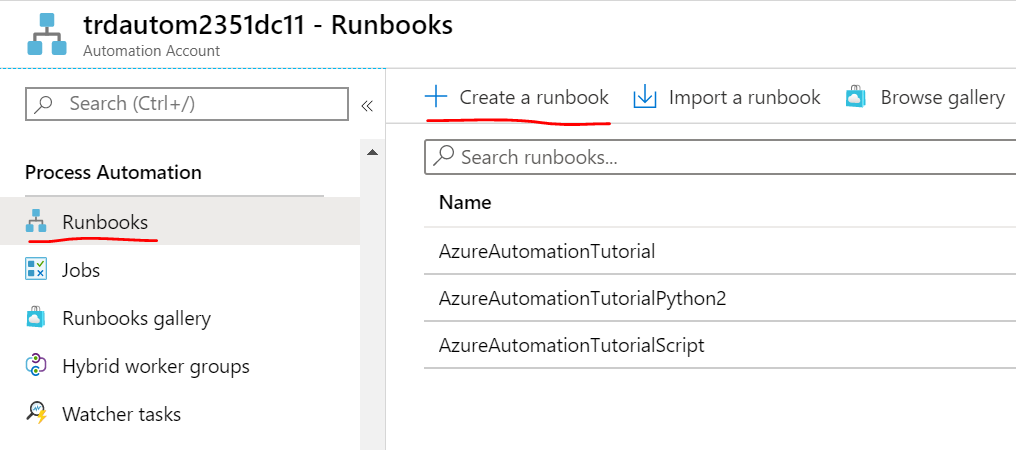Screen dimensions: 1016x450
Task: Click the Browse gallery bag icon
Action: pos(855,97)
